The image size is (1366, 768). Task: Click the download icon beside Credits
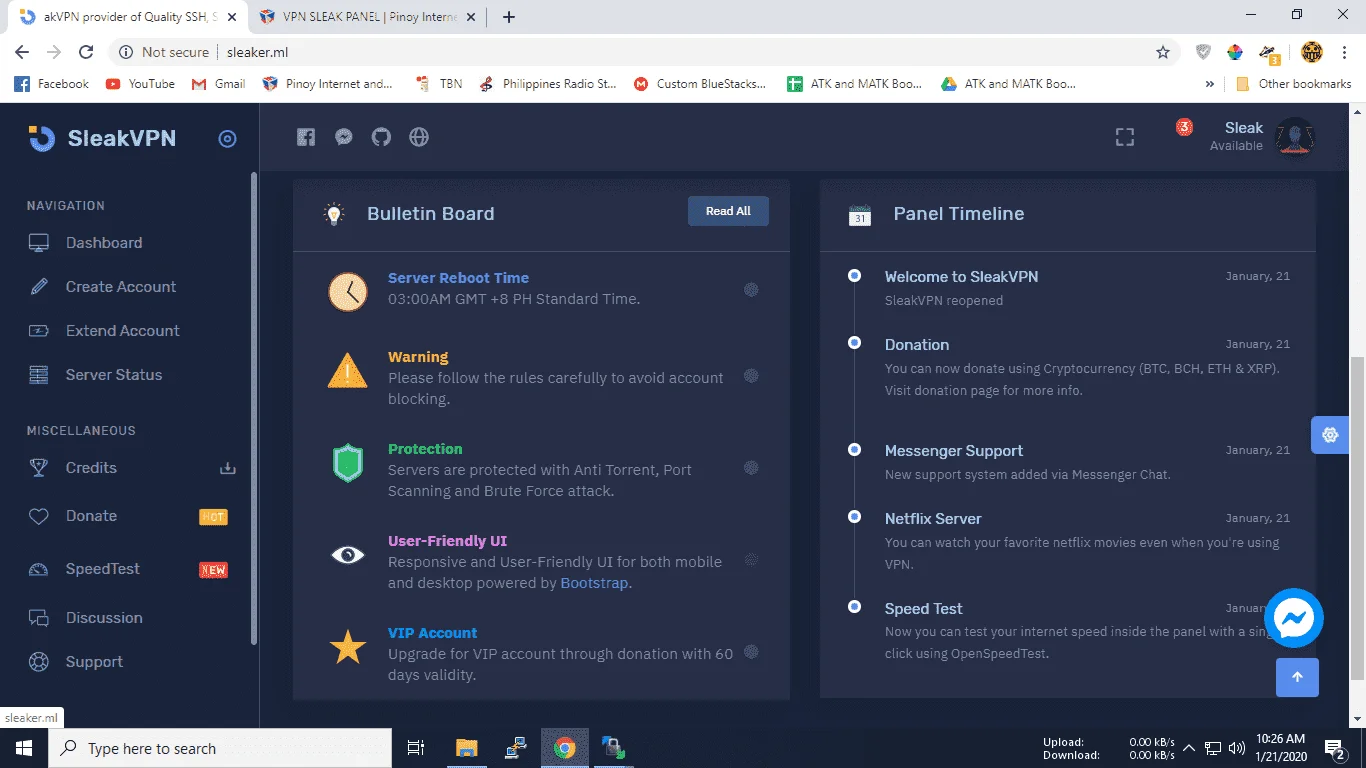(x=227, y=468)
